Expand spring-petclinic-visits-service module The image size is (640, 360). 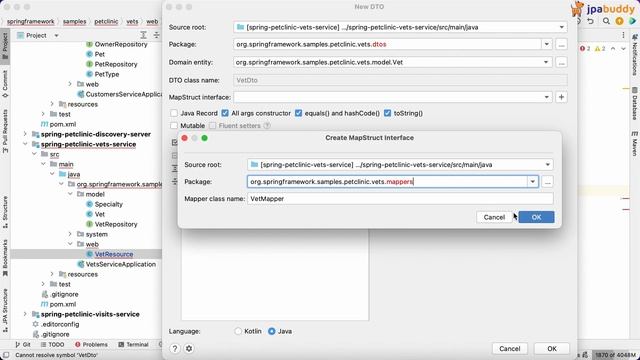click(25, 314)
